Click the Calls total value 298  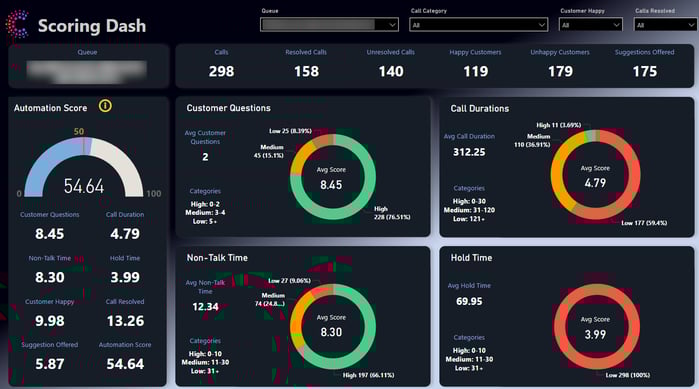[221, 71]
